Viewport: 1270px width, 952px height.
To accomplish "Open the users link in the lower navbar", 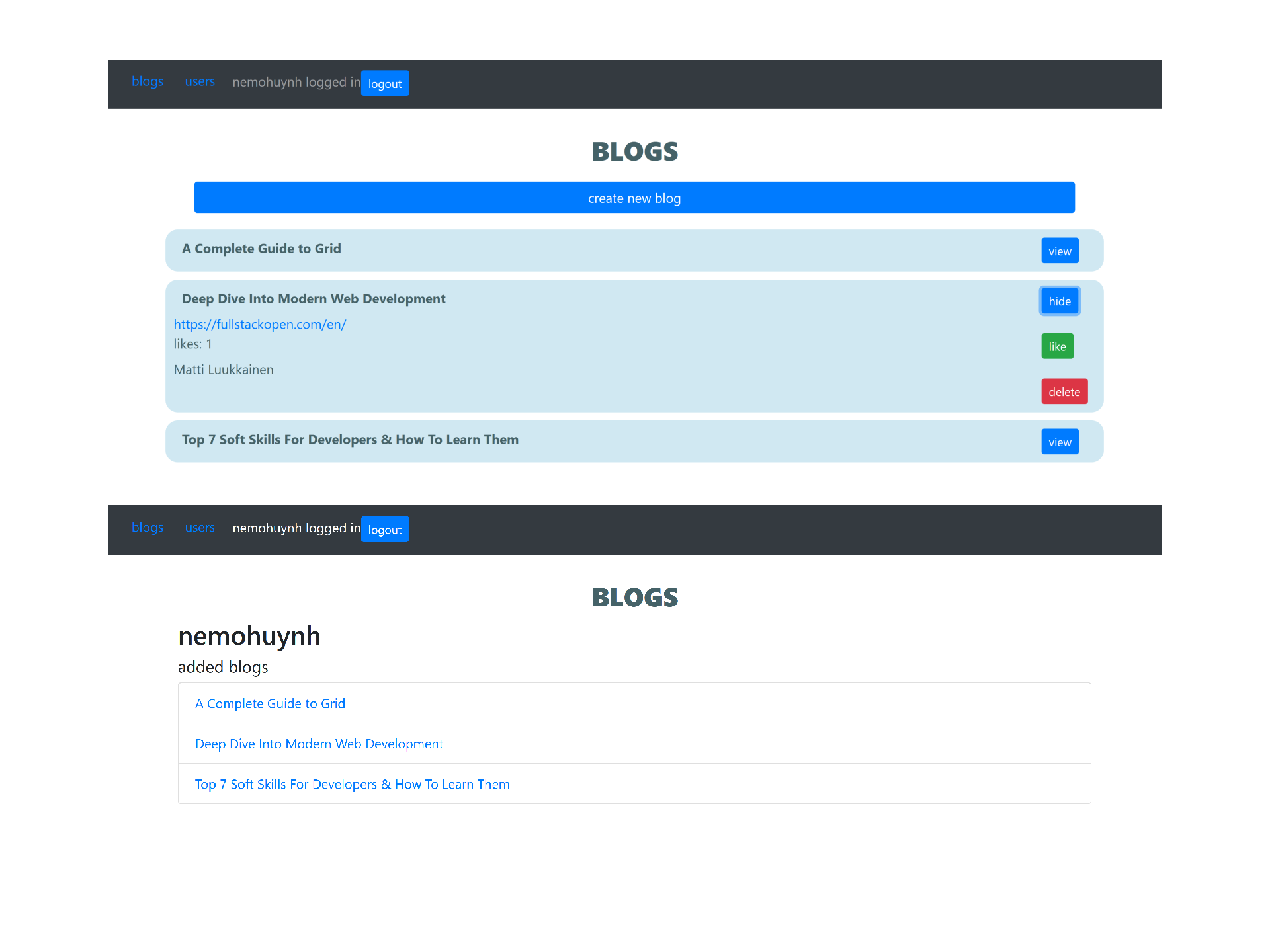I will (x=200, y=528).
